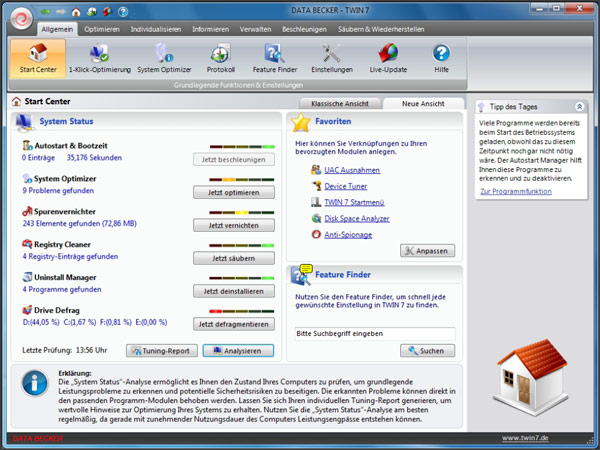Open the Anti-Spionage link
600x450 pixels.
coord(348,235)
